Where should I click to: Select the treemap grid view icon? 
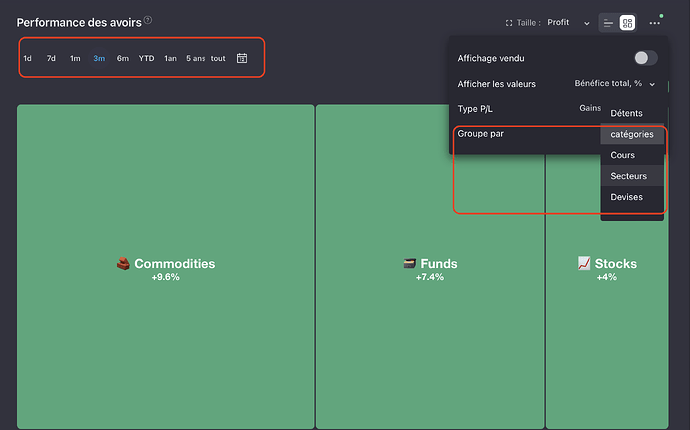tap(627, 22)
